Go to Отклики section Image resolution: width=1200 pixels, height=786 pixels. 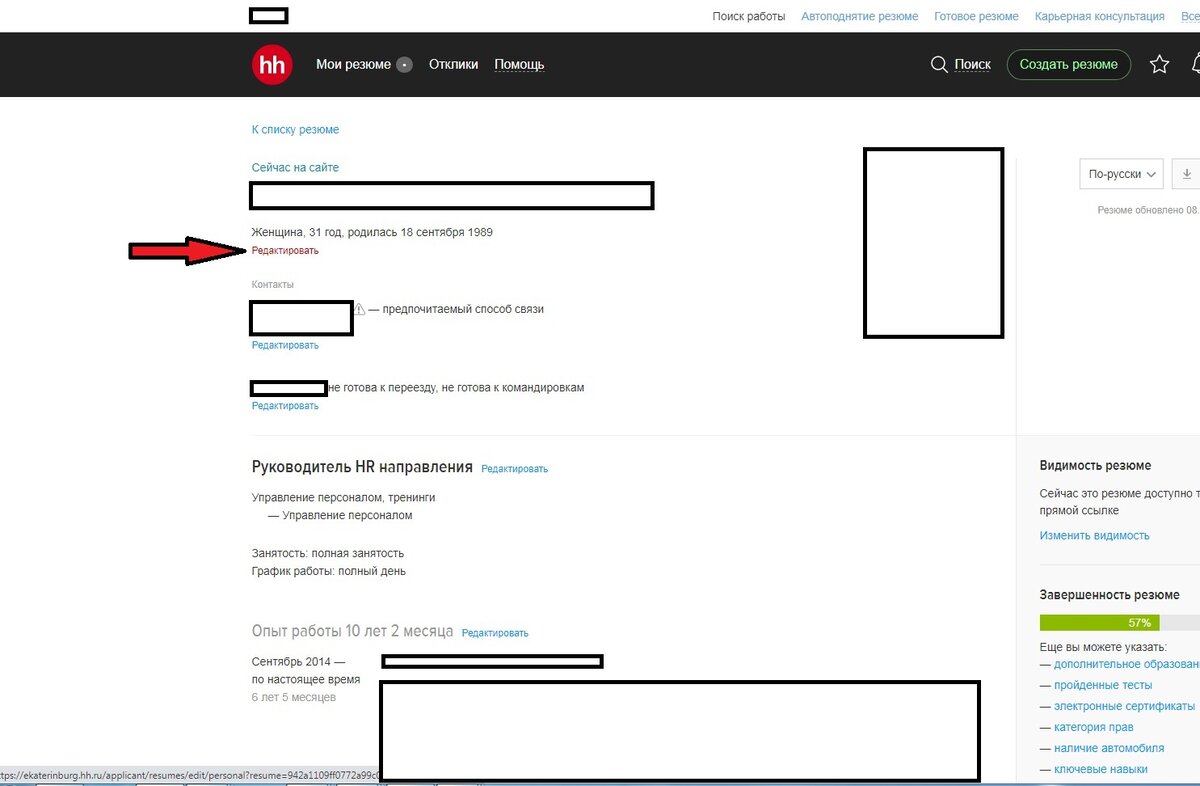click(453, 65)
